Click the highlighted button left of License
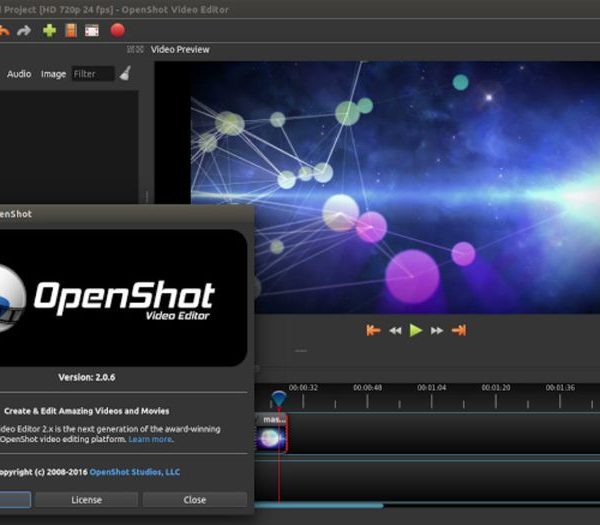 tap(15, 500)
